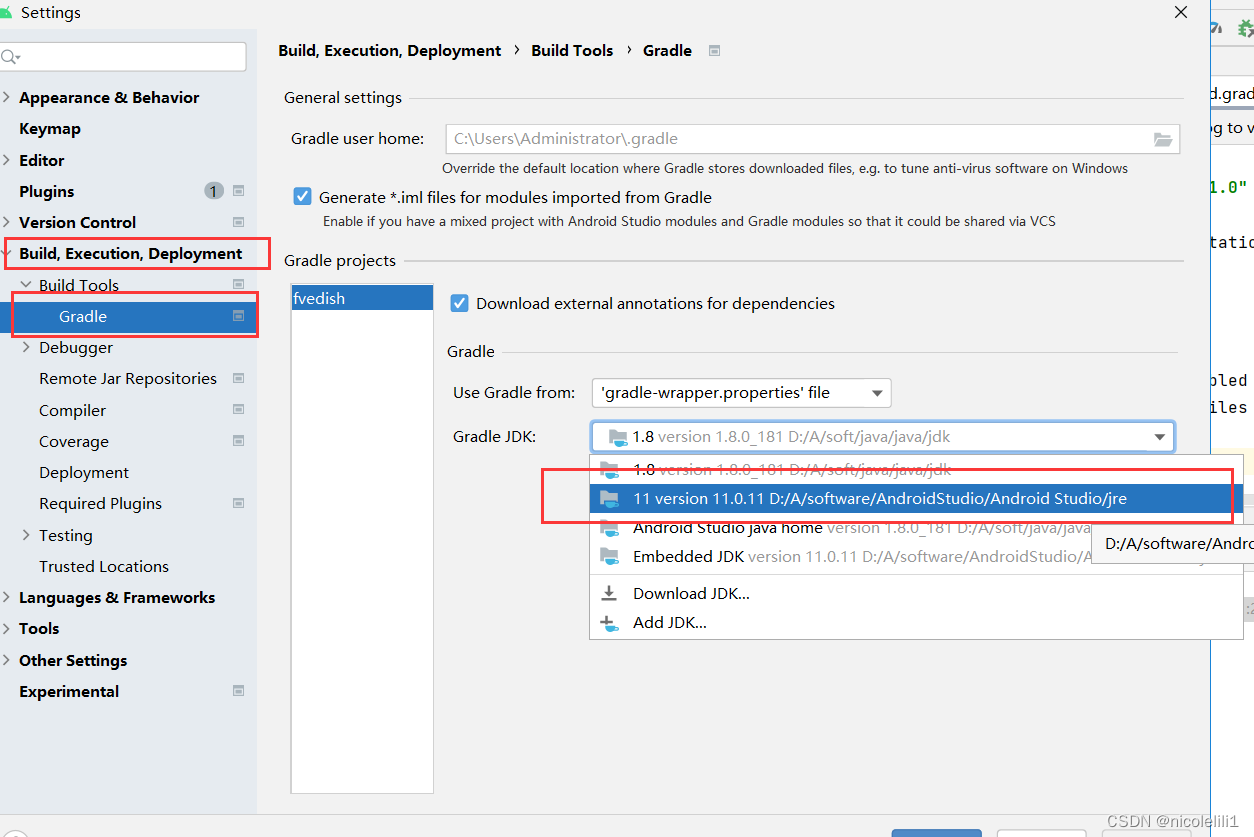1254x837 pixels.
Task: Navigate using the Build Tools breadcrumb
Action: click(x=572, y=50)
